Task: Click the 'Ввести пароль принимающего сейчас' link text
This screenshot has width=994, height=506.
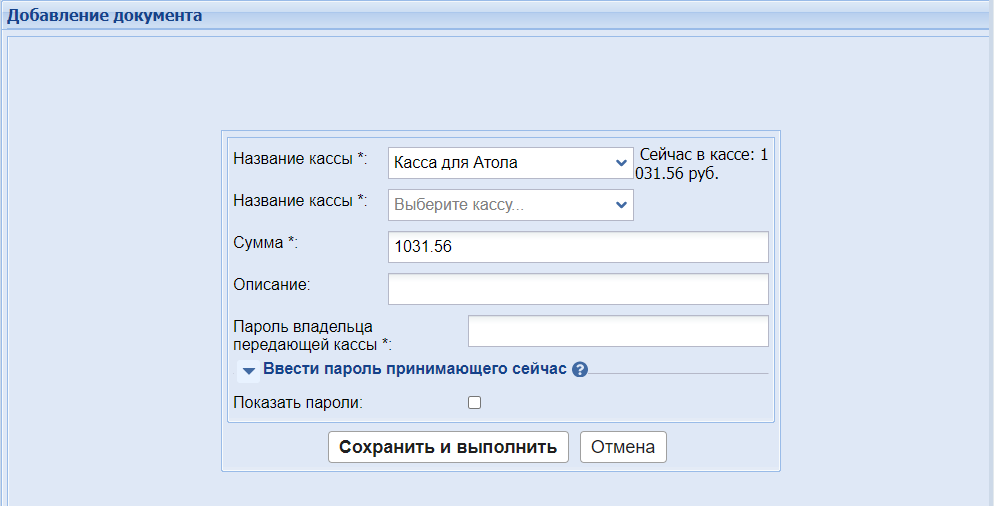Action: [x=414, y=369]
